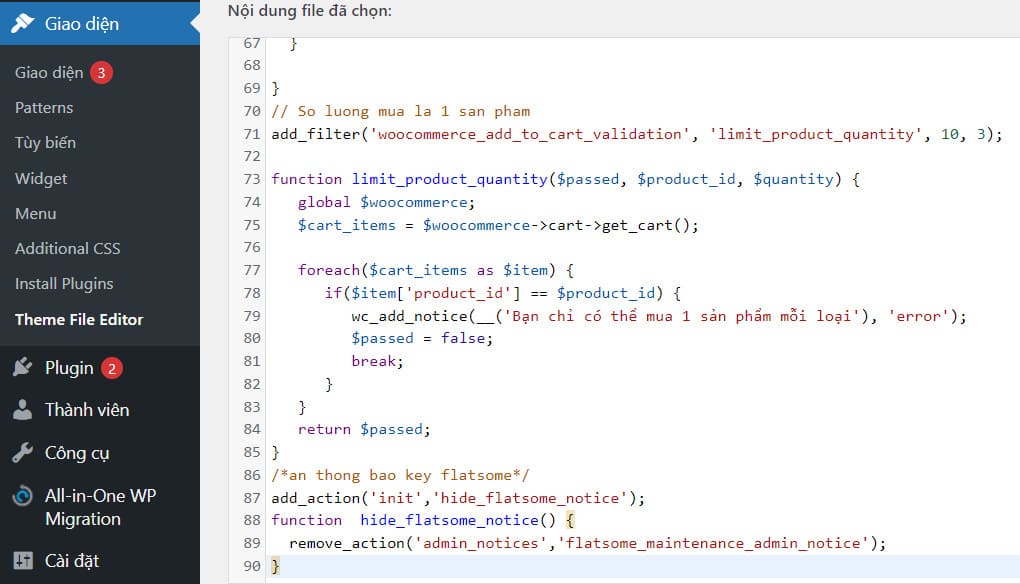1020x584 pixels.
Task: Click the Giao diện paintbrush icon
Action: 22,23
